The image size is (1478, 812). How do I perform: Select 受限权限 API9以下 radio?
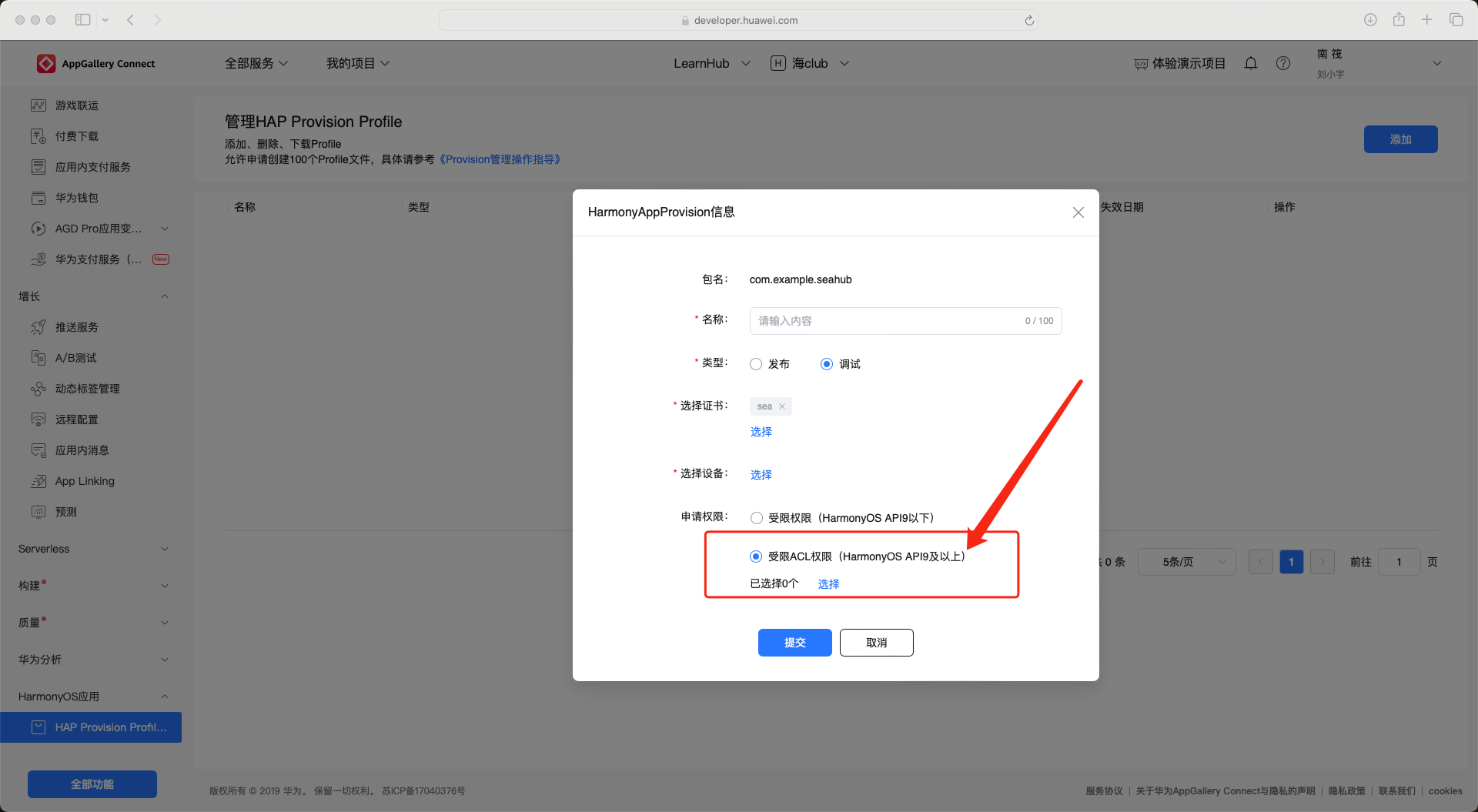(757, 518)
